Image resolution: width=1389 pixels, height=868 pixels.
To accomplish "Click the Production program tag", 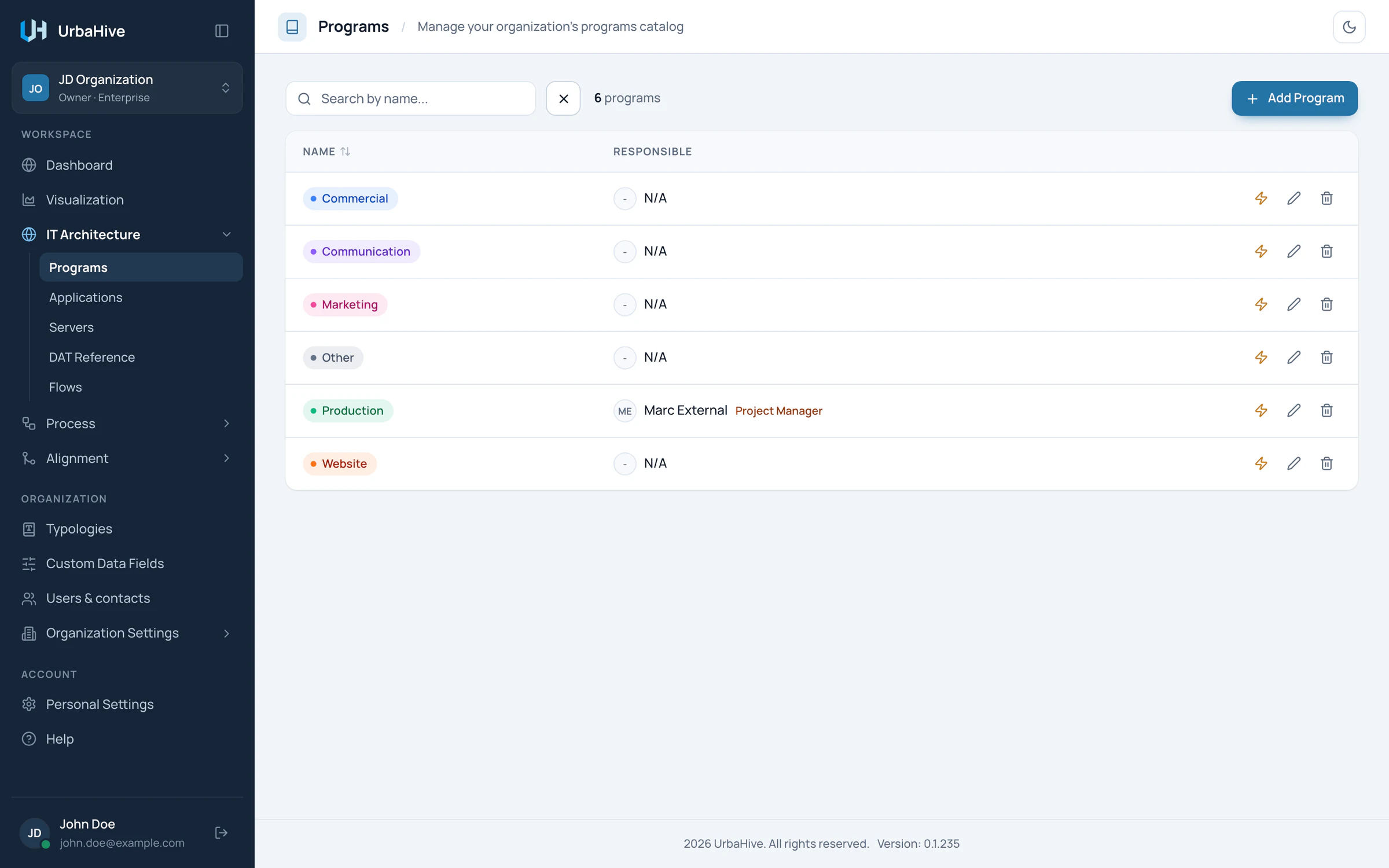I will pos(348,411).
